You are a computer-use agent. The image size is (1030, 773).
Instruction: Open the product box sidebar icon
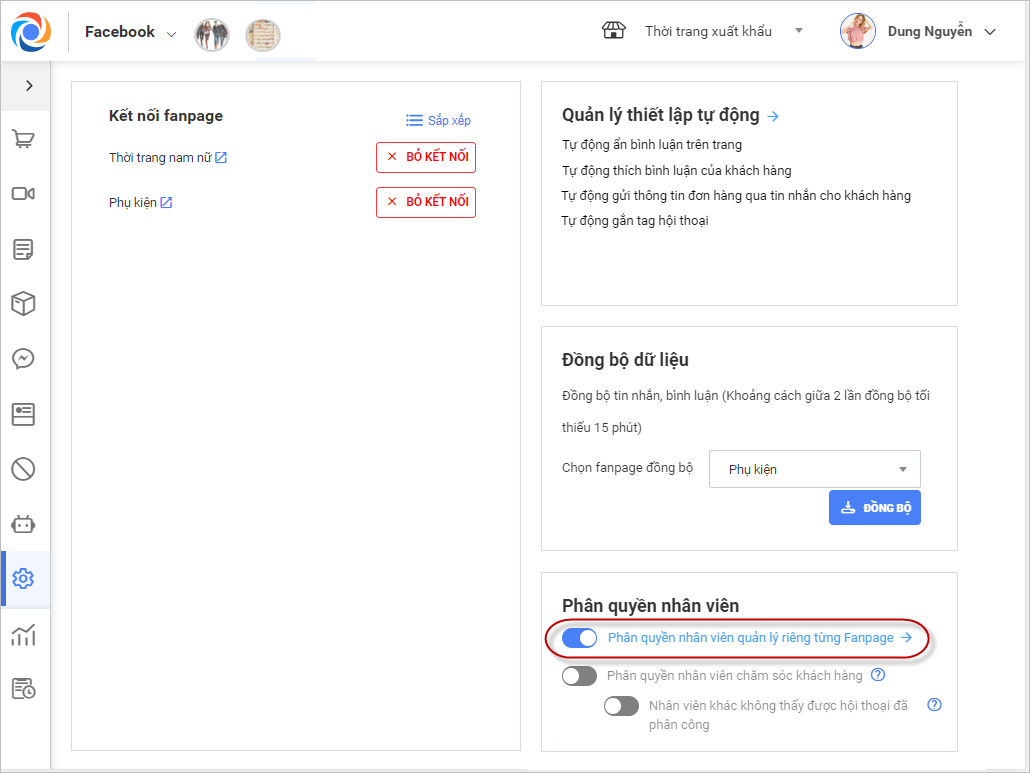click(x=23, y=303)
